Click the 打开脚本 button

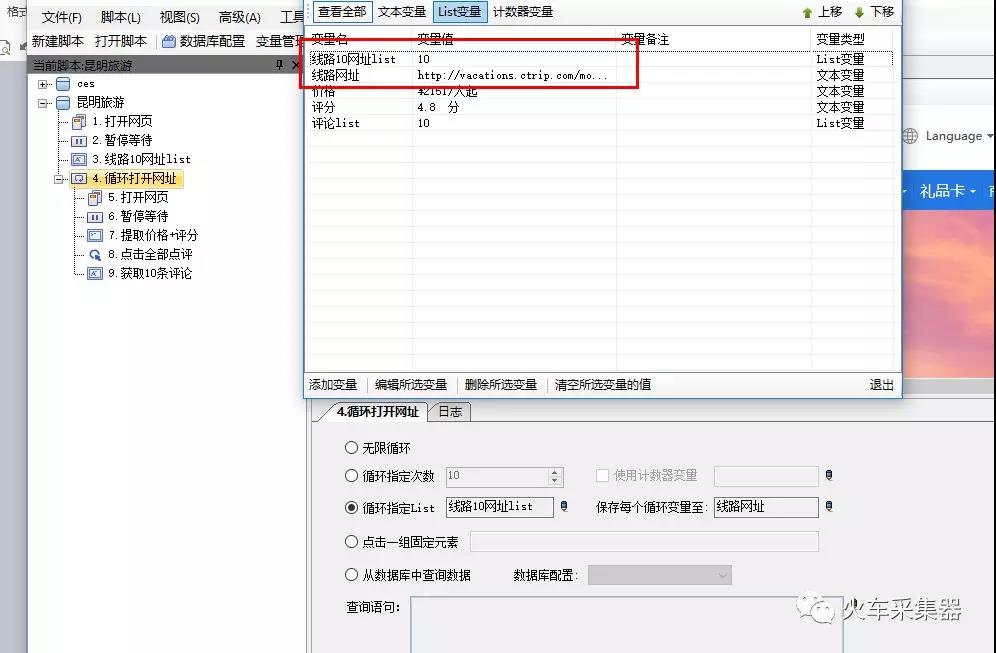click(121, 41)
